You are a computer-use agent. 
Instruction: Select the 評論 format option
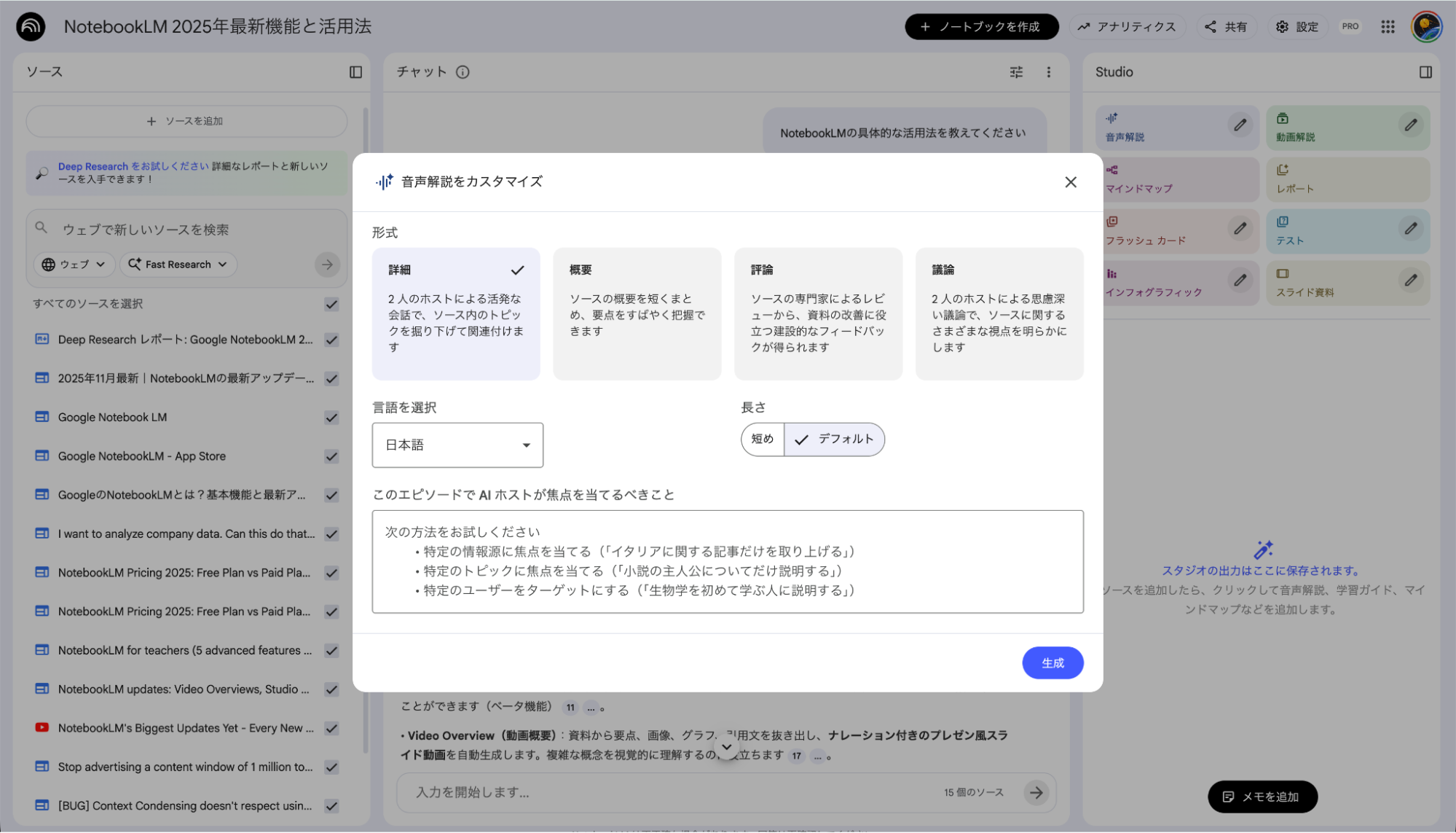817,313
